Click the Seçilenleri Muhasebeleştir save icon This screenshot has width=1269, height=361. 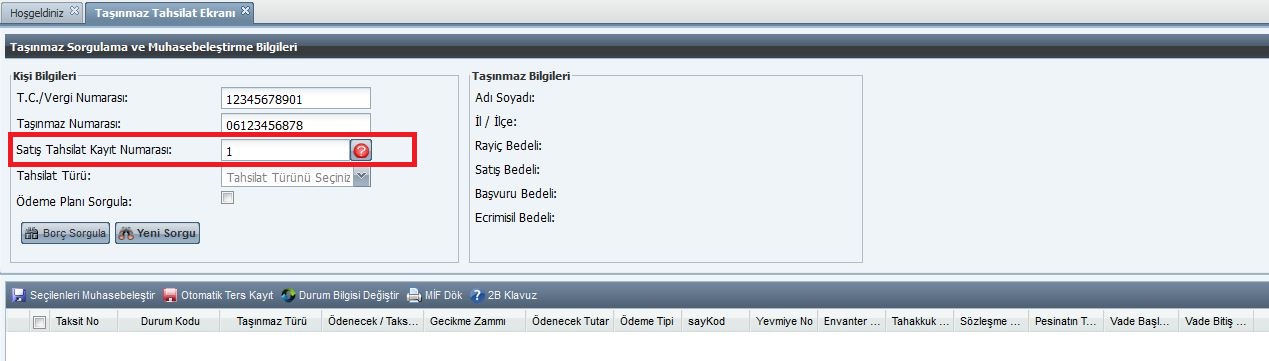pyautogui.click(x=18, y=296)
